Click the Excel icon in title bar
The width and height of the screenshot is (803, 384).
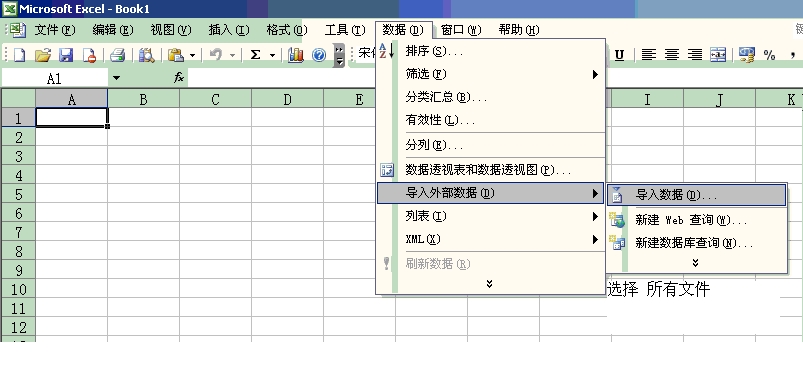(x=9, y=9)
